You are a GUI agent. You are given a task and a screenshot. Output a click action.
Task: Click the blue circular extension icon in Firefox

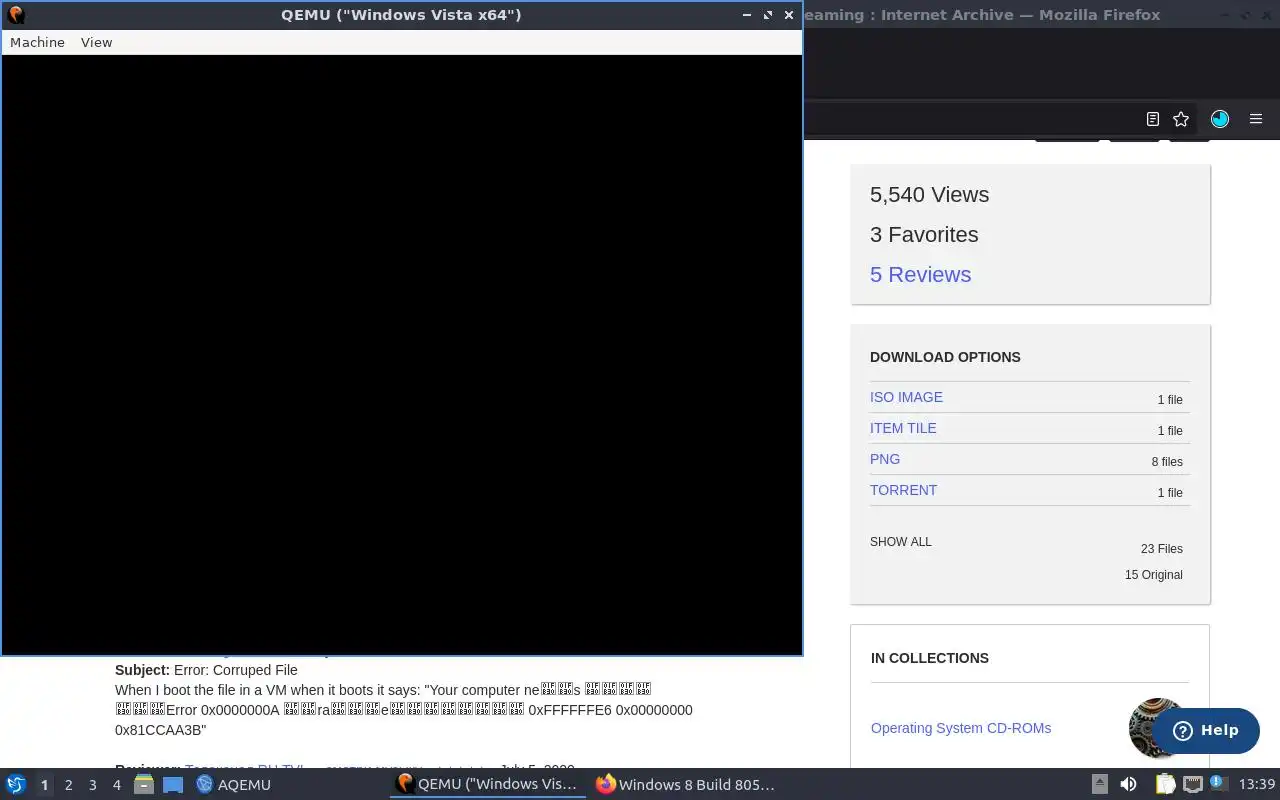[x=1220, y=119]
